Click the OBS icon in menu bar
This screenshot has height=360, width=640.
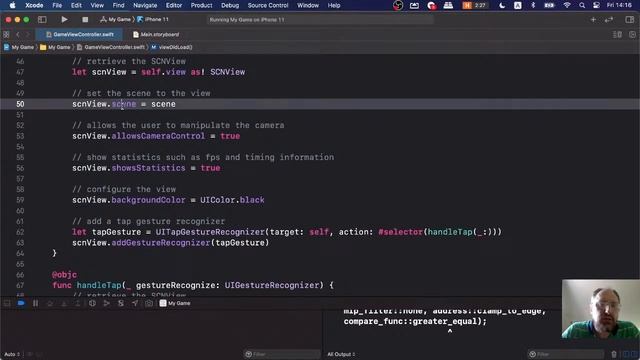(x=398, y=5)
